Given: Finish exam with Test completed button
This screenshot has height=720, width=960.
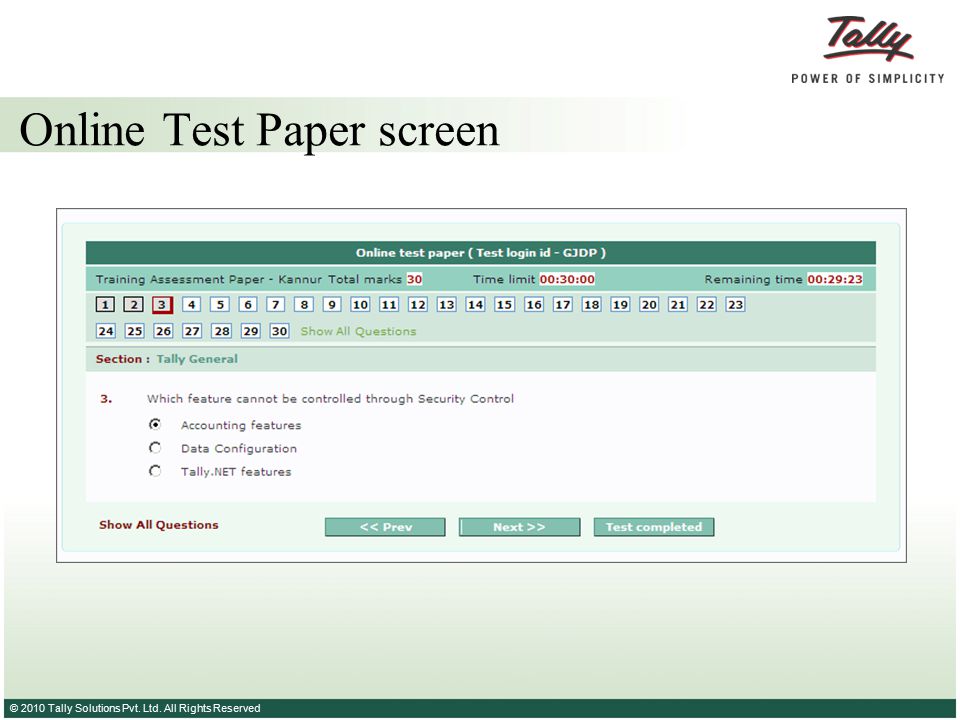Looking at the screenshot, I should [654, 527].
